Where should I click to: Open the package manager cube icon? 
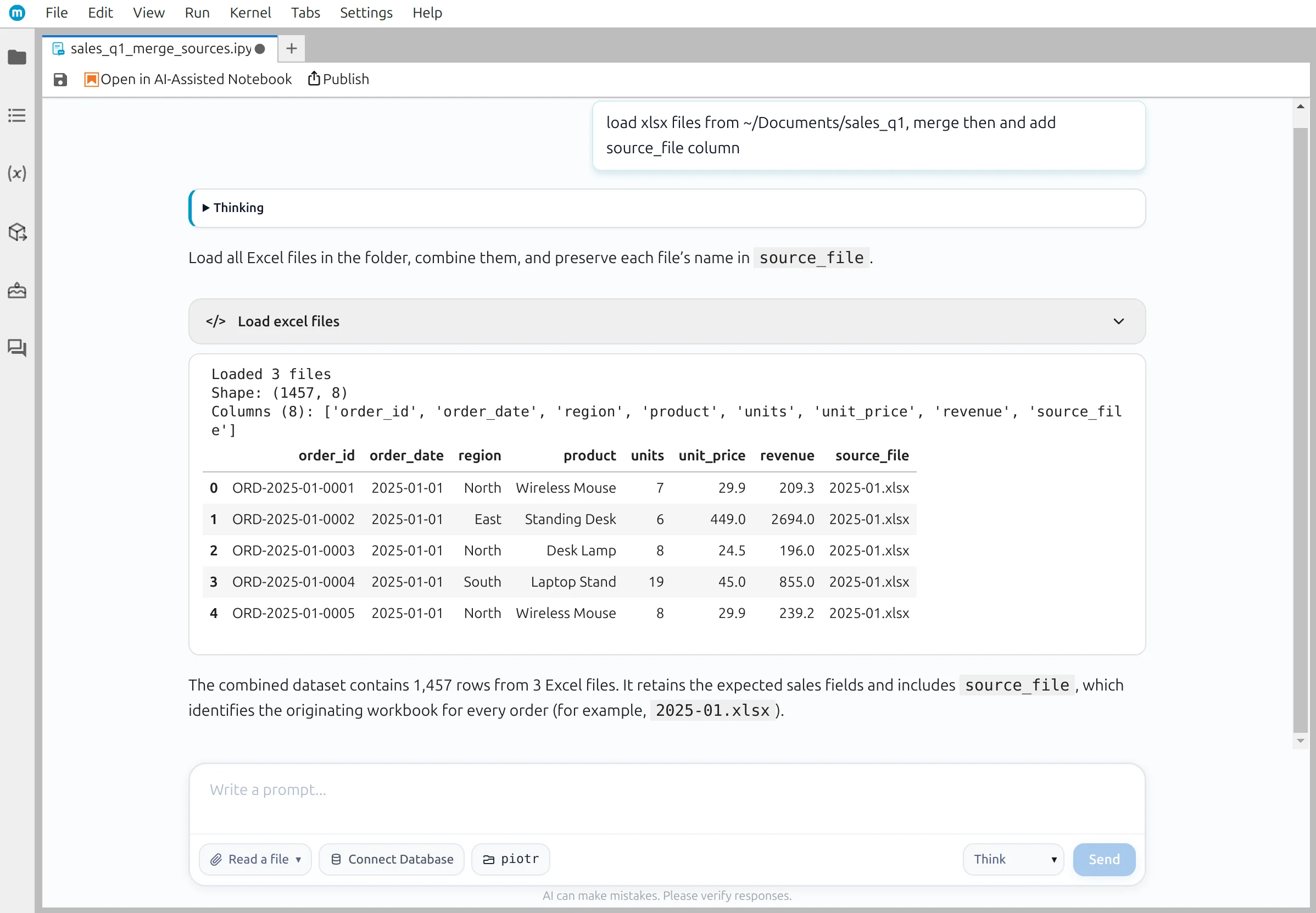click(17, 232)
